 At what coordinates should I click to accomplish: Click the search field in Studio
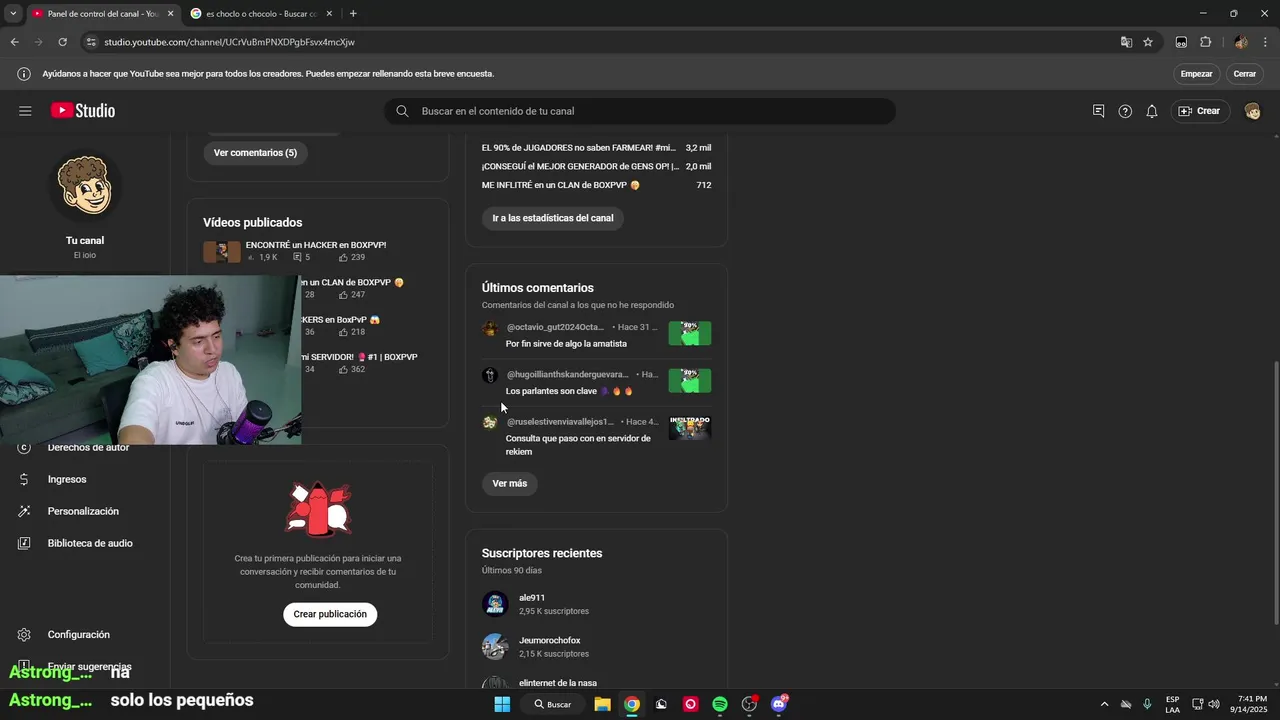pos(640,111)
